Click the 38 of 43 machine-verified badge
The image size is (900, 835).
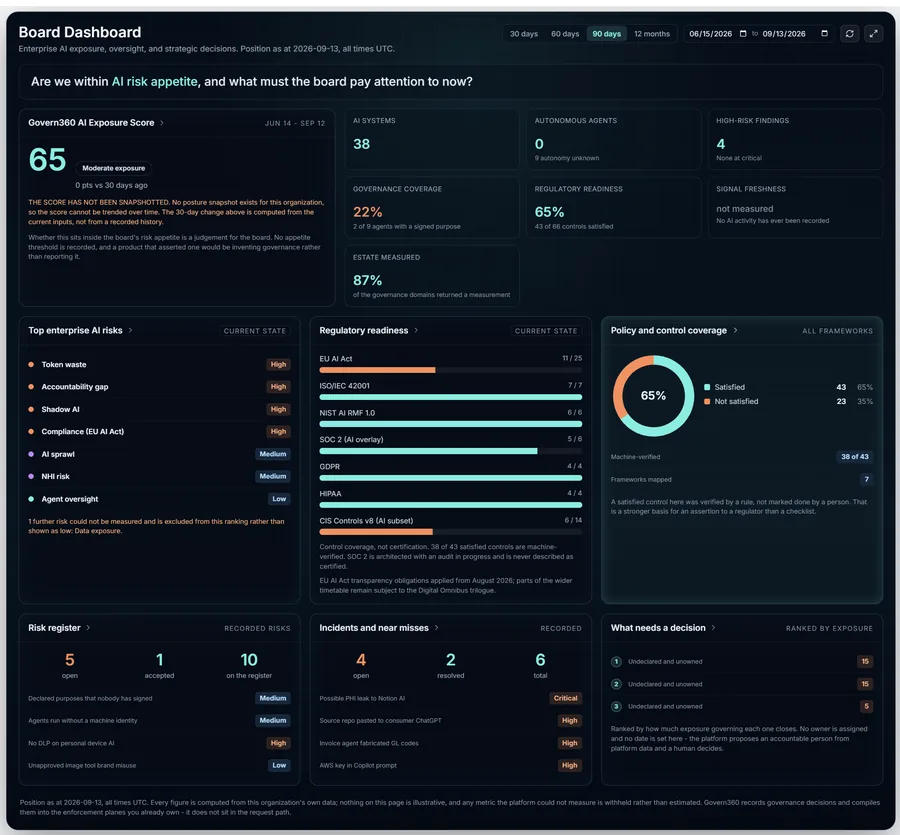tap(855, 457)
